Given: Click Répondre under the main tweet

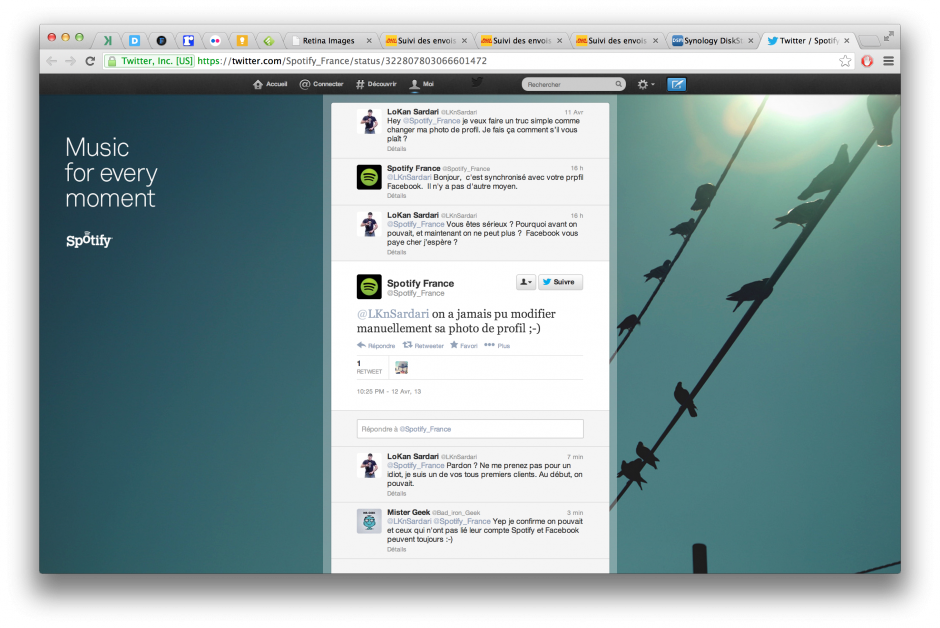Looking at the screenshot, I should (376, 346).
